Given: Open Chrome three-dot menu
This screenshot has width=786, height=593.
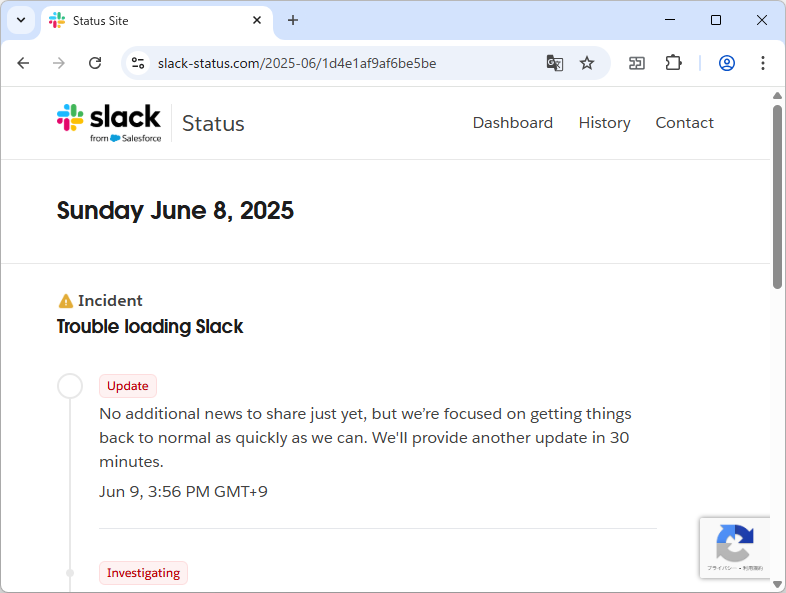Looking at the screenshot, I should click(x=763, y=63).
